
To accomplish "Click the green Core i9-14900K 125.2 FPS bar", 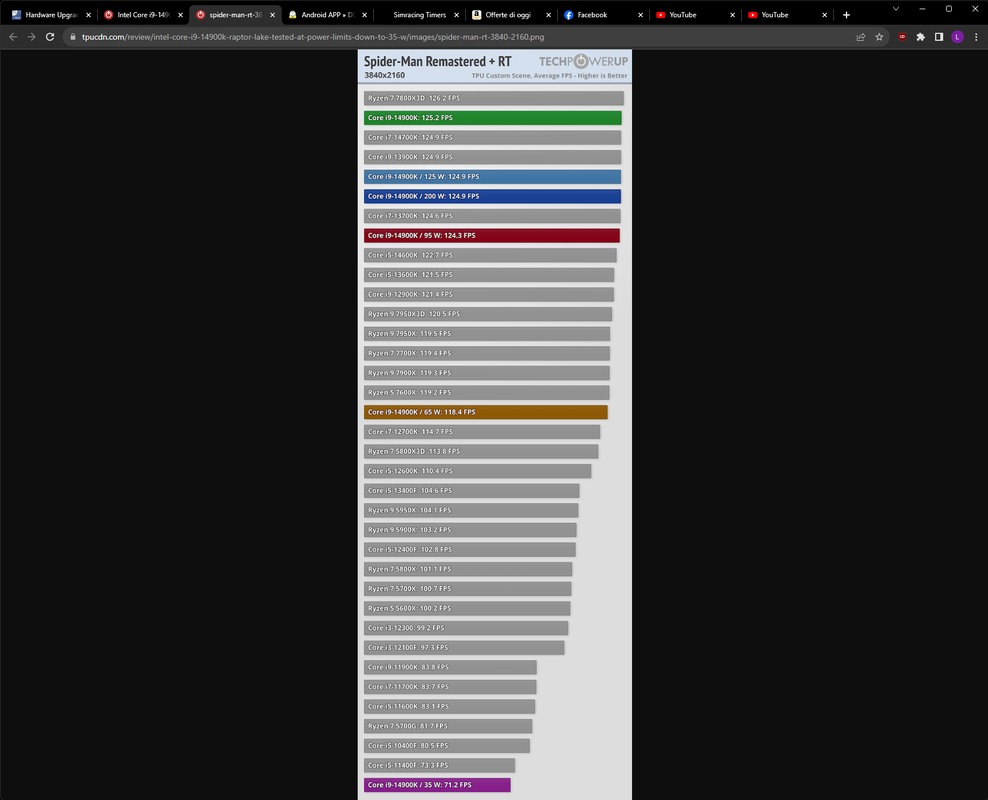I will 492,118.
